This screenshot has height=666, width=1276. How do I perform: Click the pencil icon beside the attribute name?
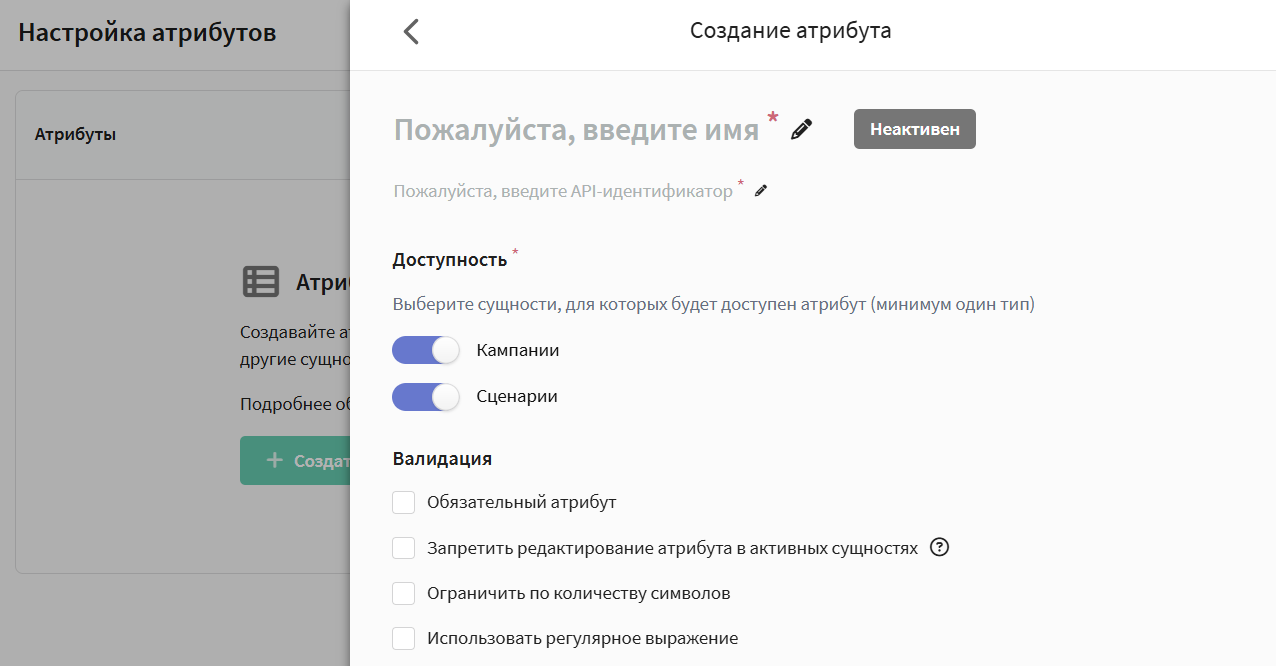(x=801, y=130)
